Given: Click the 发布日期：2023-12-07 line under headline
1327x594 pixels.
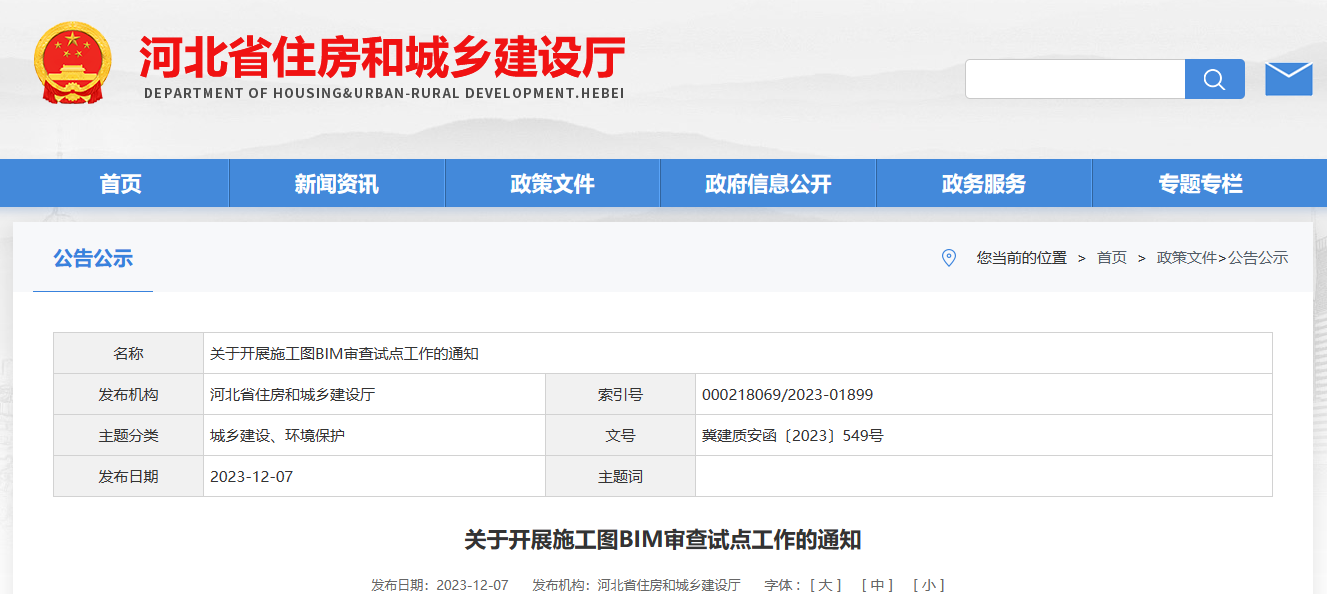Looking at the screenshot, I should tap(440, 585).
